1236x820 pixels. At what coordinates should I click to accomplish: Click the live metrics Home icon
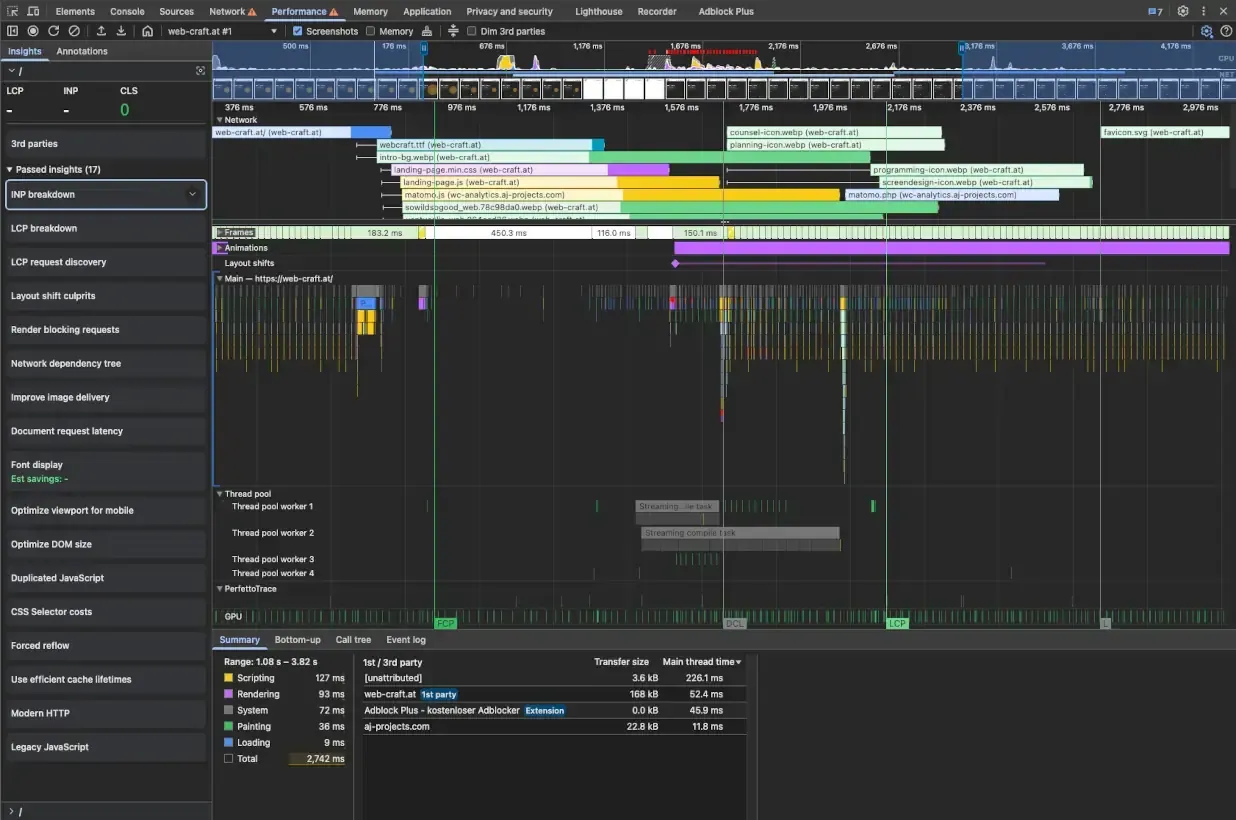point(147,31)
